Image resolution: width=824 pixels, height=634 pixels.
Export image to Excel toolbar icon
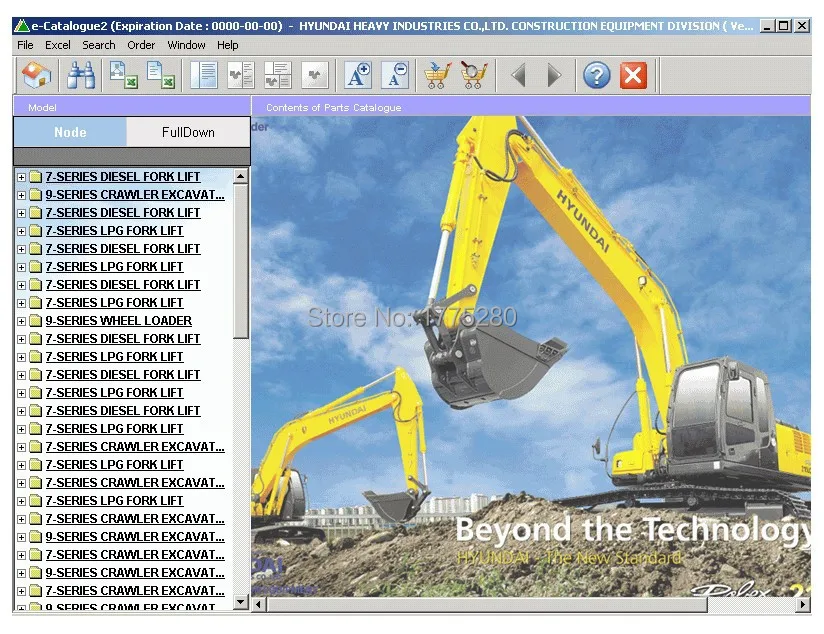(123, 75)
